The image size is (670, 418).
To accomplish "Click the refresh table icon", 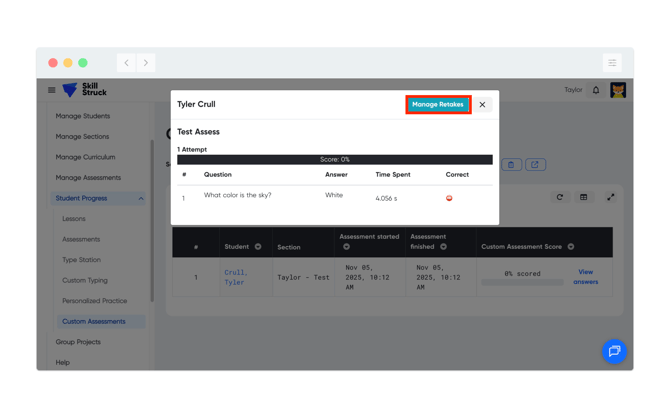I will tap(560, 197).
